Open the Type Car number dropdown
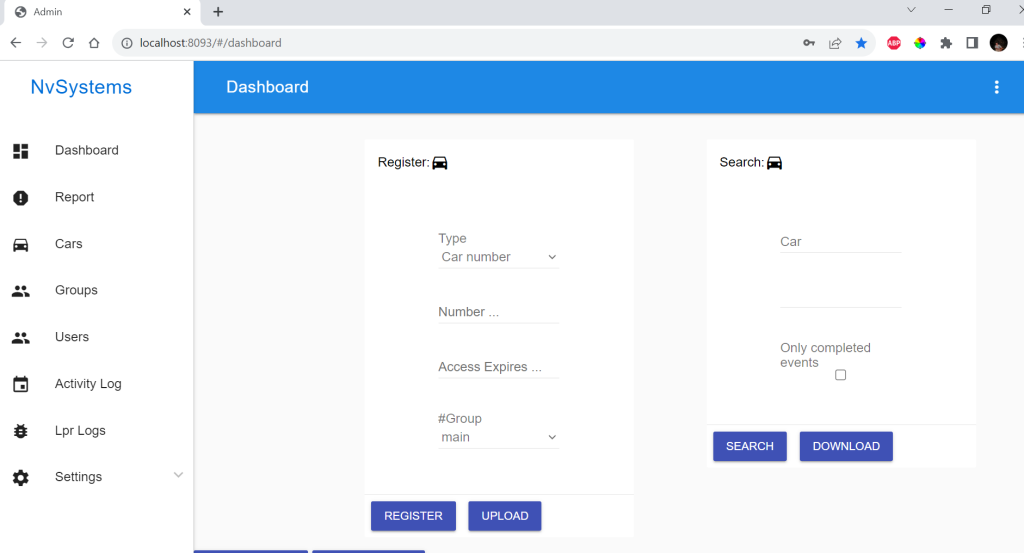Viewport: 1024px width, 553px height. pyautogui.click(x=498, y=257)
